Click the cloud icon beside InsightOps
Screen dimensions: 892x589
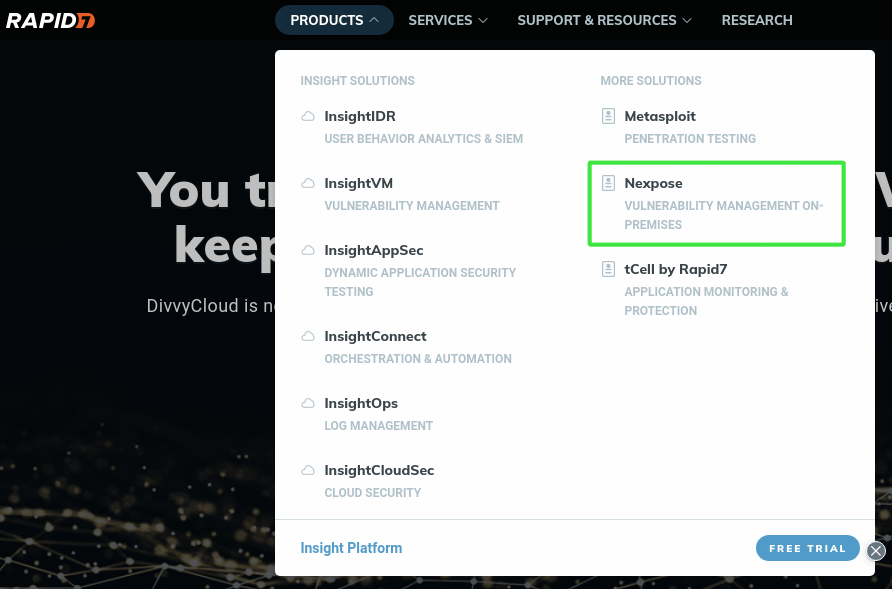308,403
